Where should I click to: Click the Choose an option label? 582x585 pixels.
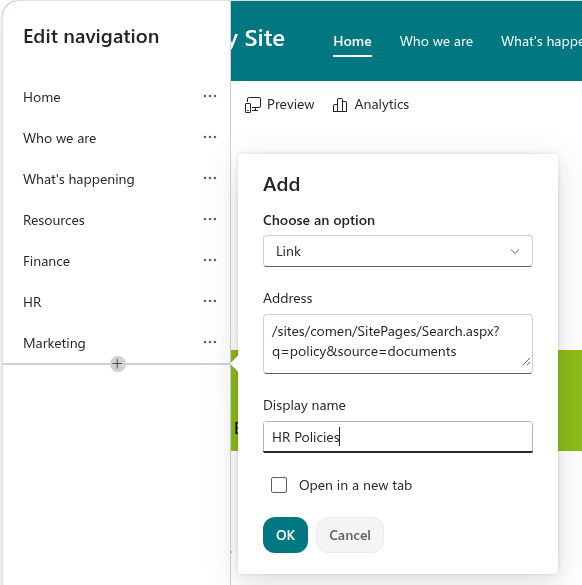tap(319, 220)
